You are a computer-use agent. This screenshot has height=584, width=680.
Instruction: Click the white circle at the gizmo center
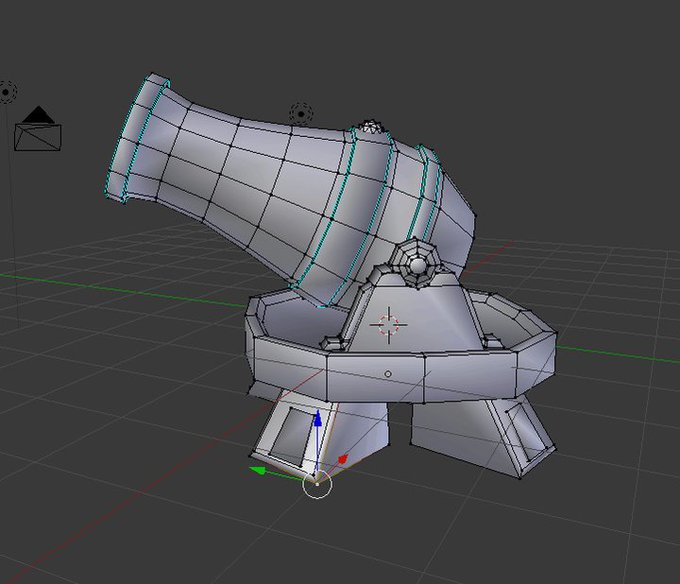pyautogui.click(x=317, y=484)
